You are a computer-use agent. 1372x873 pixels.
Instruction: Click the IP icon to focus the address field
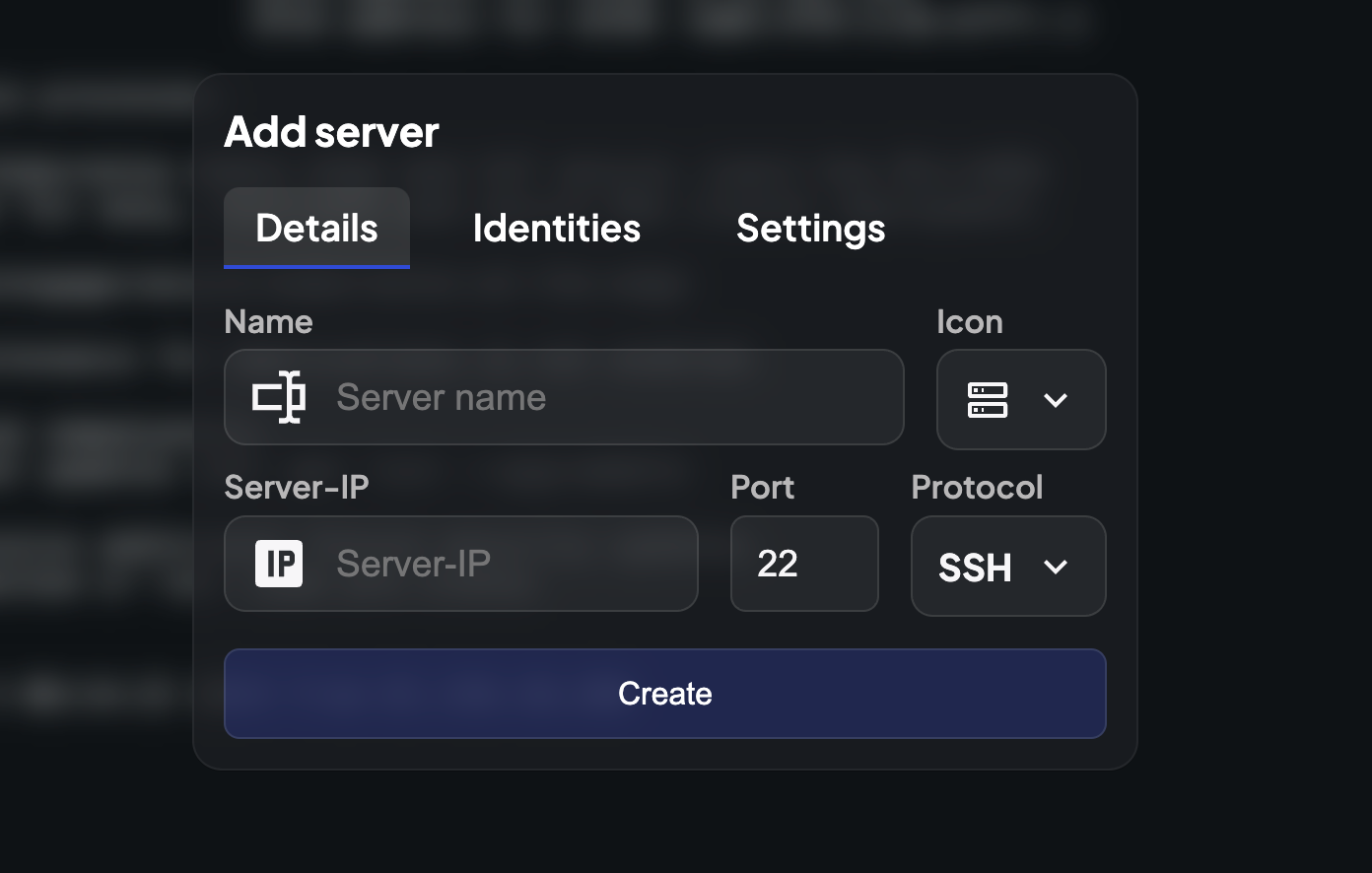(279, 564)
